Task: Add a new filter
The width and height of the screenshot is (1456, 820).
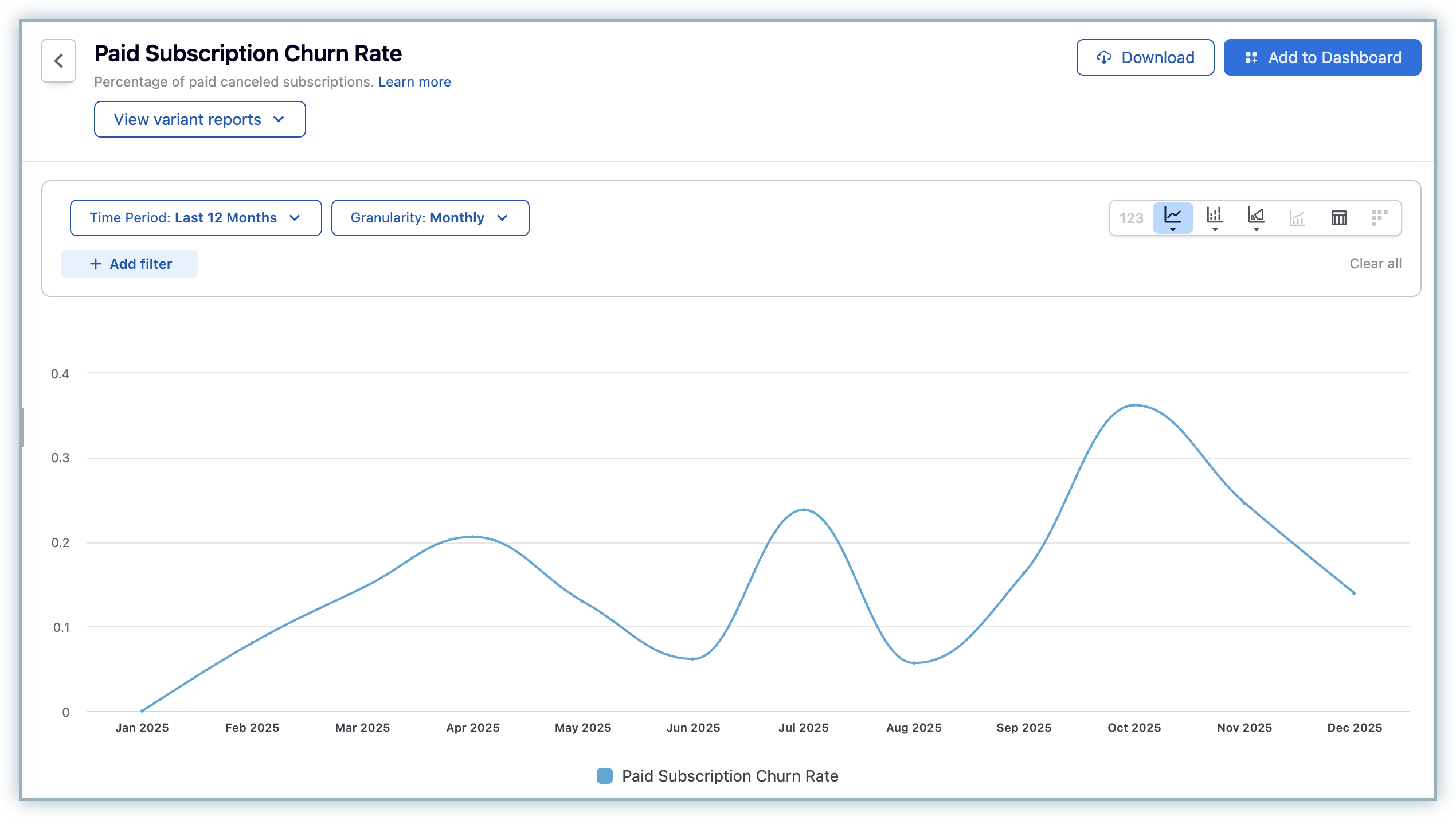Action: point(130,264)
